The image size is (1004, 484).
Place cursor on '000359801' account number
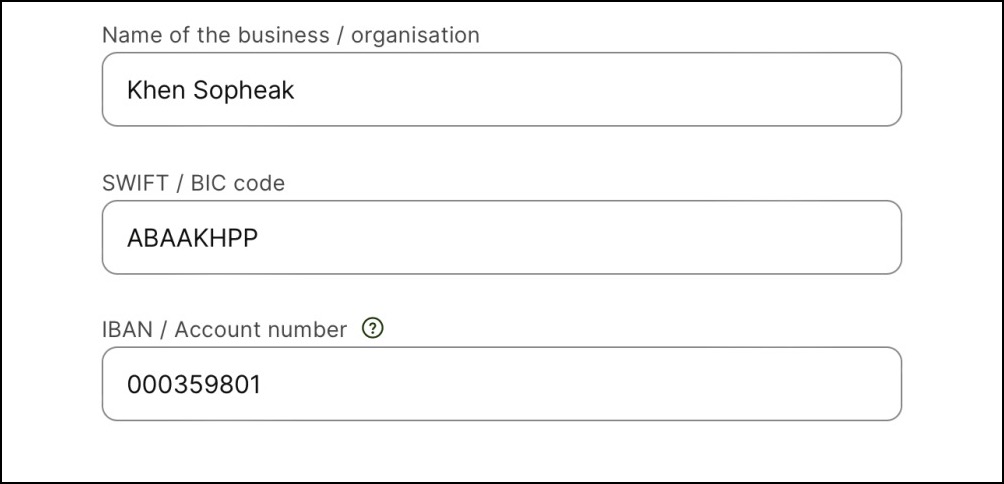[x=193, y=385]
